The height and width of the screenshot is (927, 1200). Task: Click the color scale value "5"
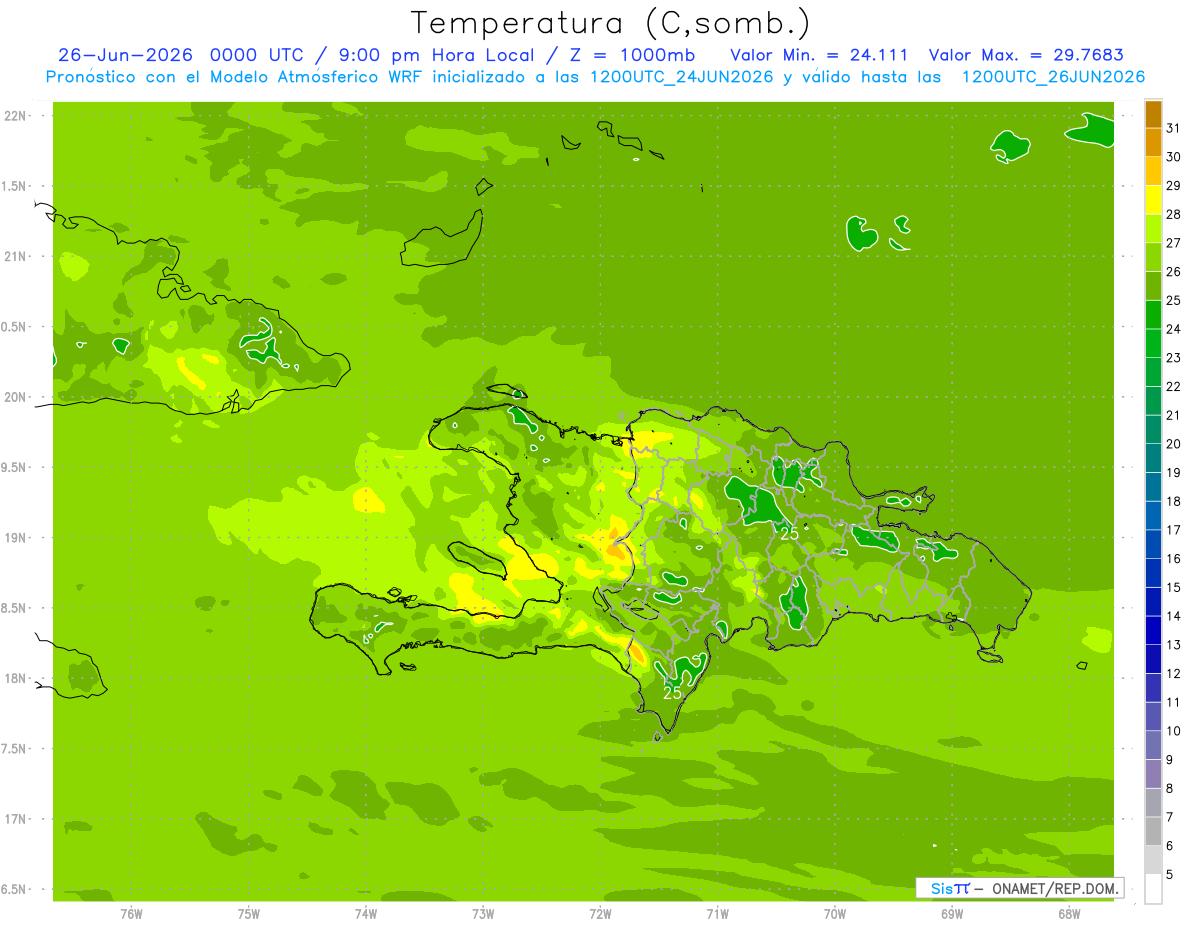[x=1169, y=874]
